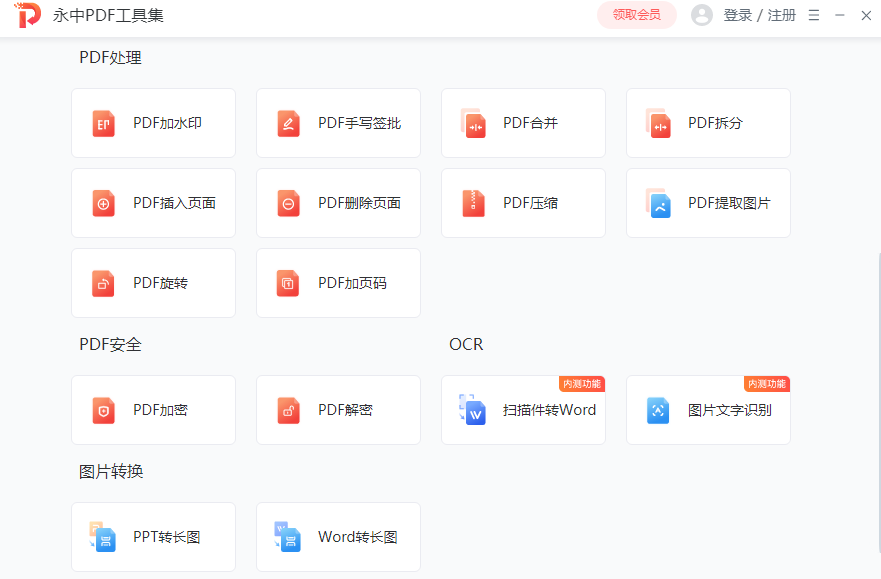Image resolution: width=881 pixels, height=579 pixels.
Task: Select the PDF提取图片 label text
Action: [x=729, y=203]
